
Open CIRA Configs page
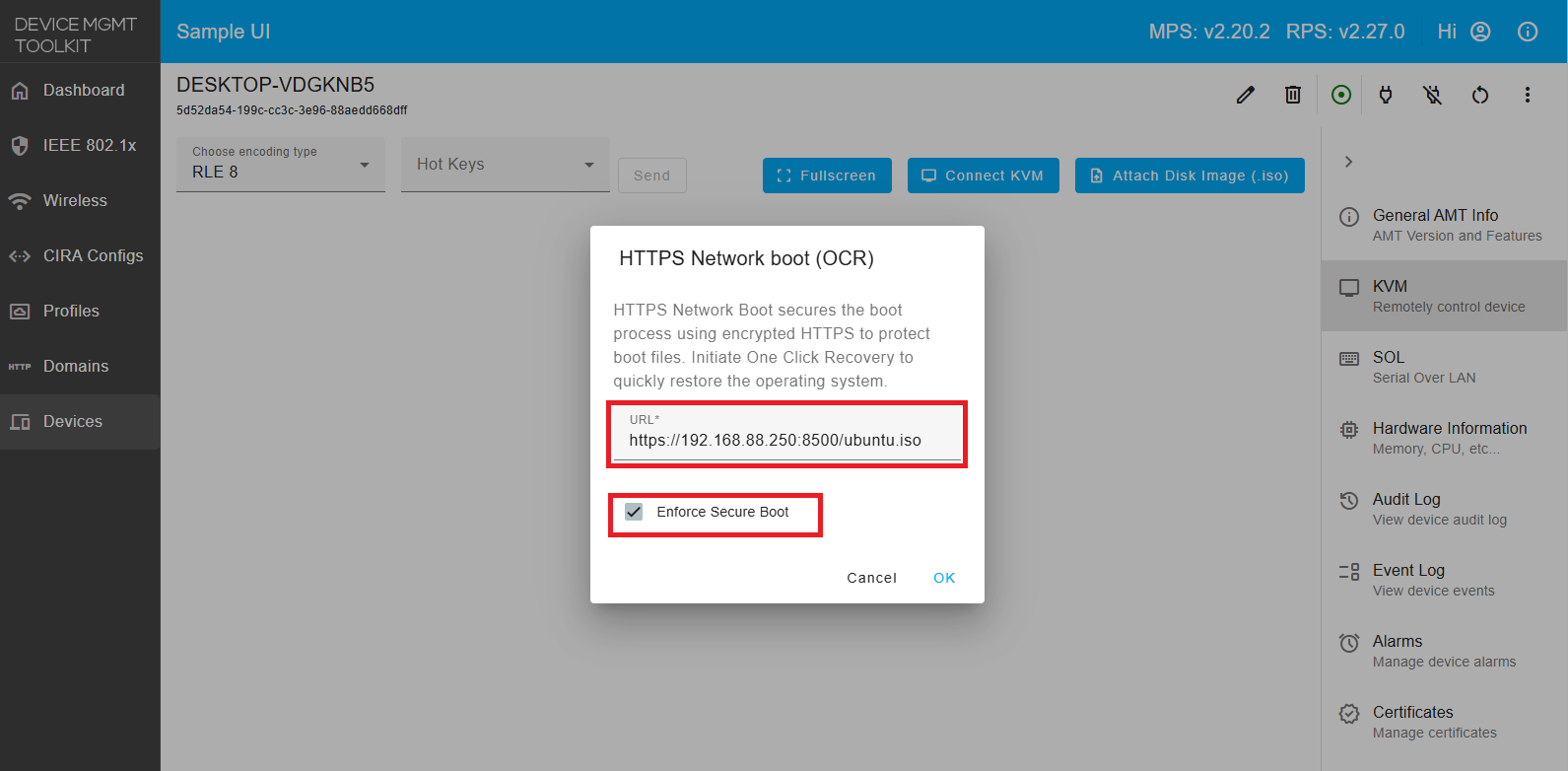[x=80, y=256]
